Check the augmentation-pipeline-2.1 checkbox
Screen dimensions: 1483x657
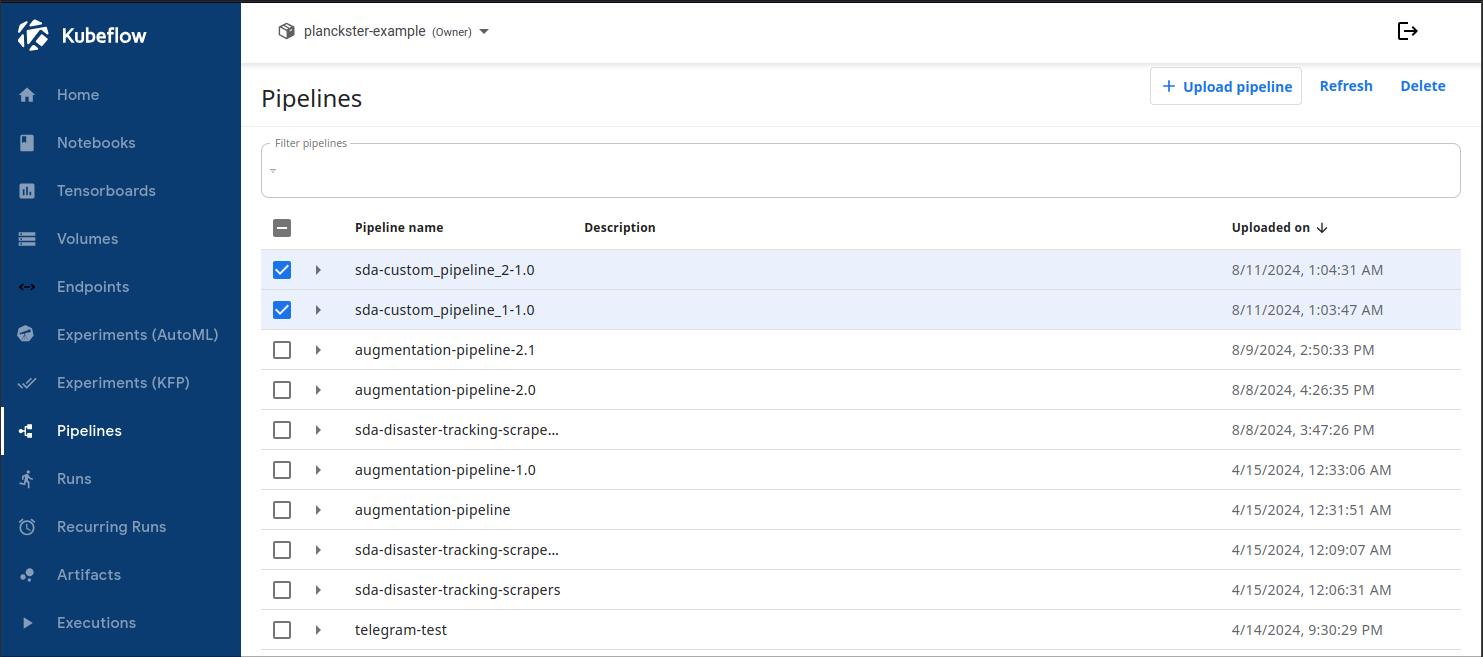click(282, 350)
